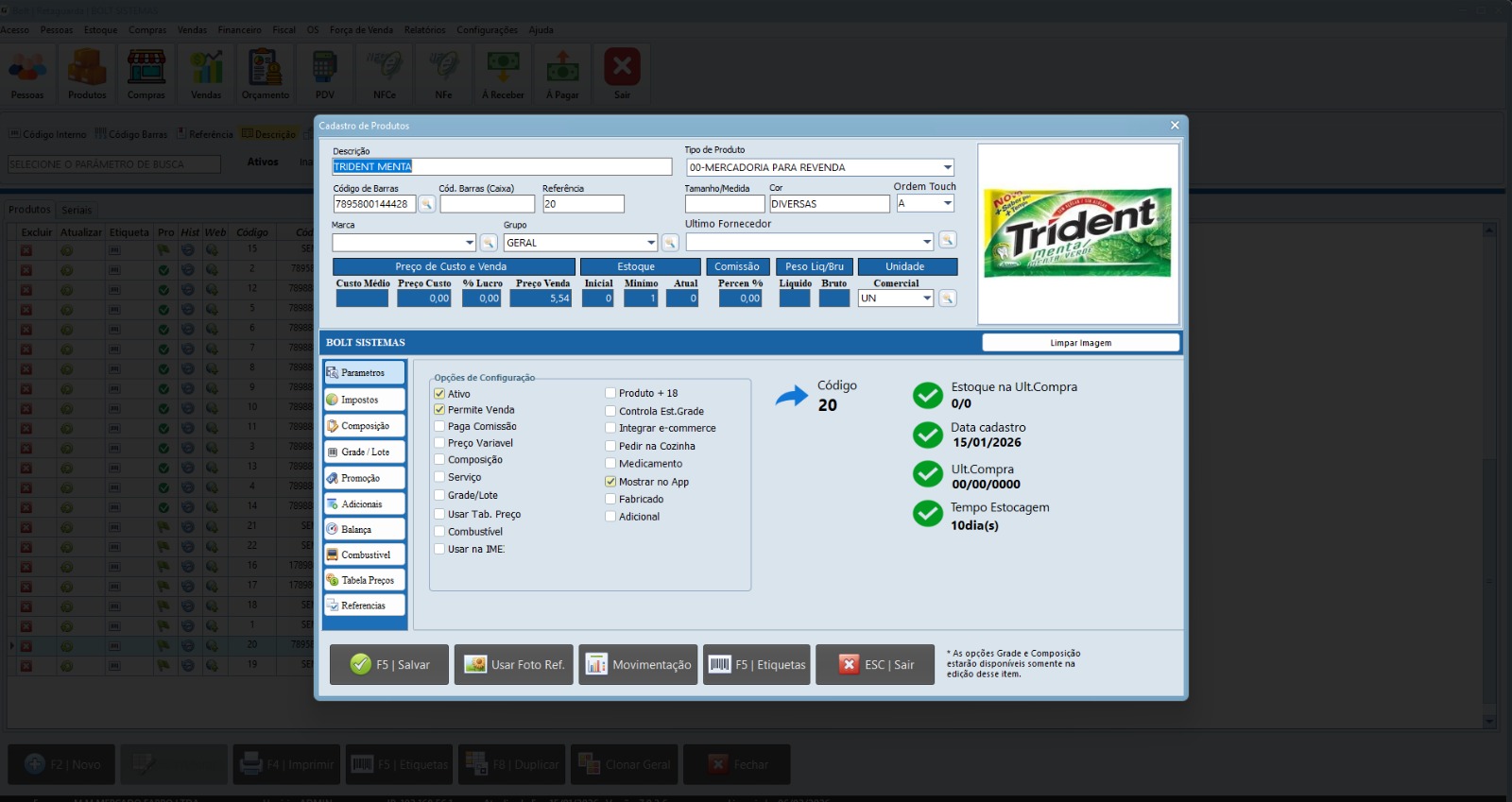Open the Balança section

click(365, 530)
